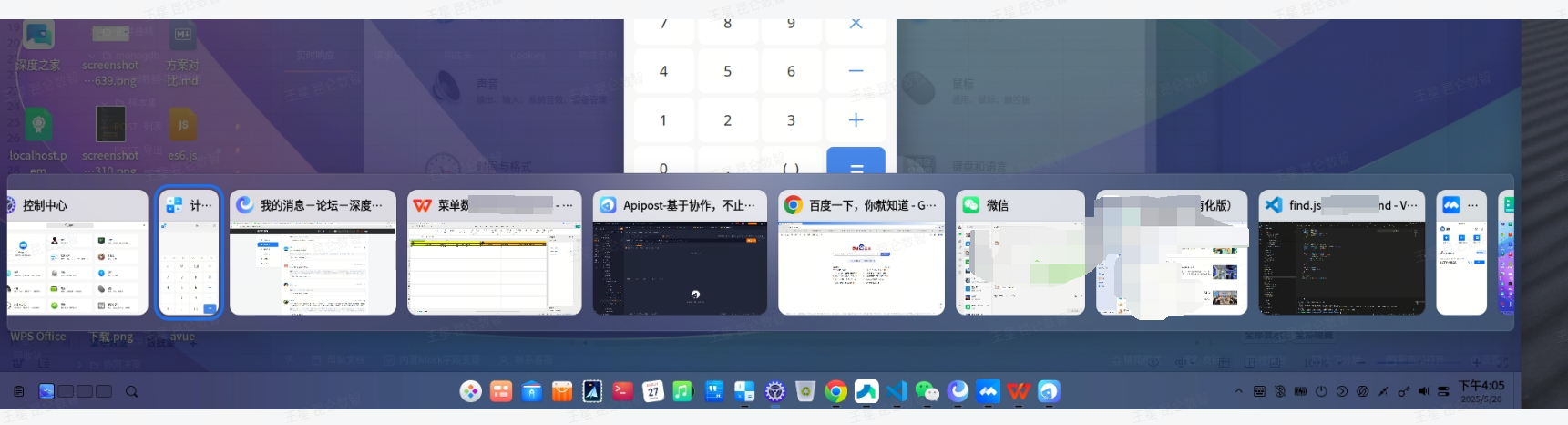Open Control Center gear icon in dock
The width and height of the screenshot is (1568, 425).
[775, 391]
